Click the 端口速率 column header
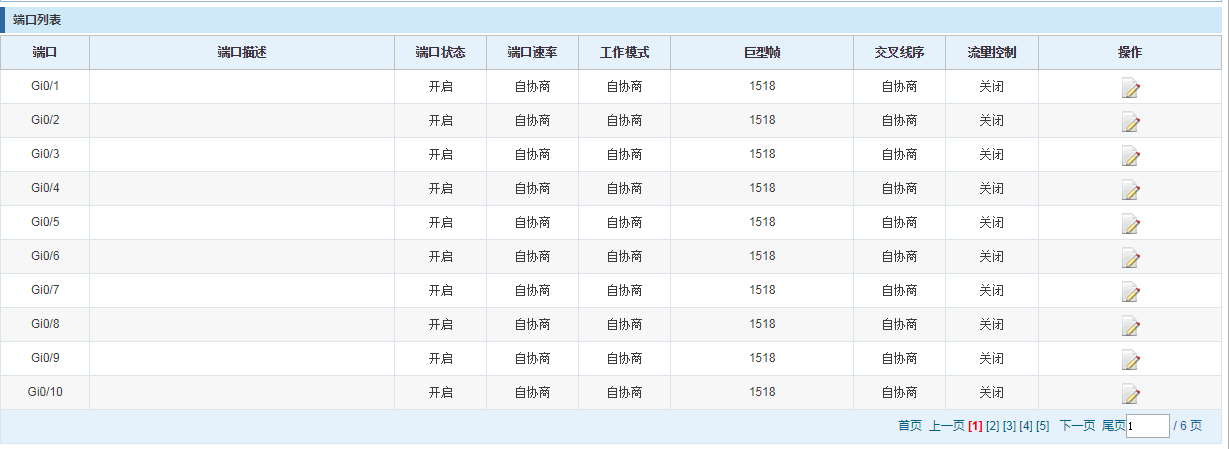 pos(532,53)
